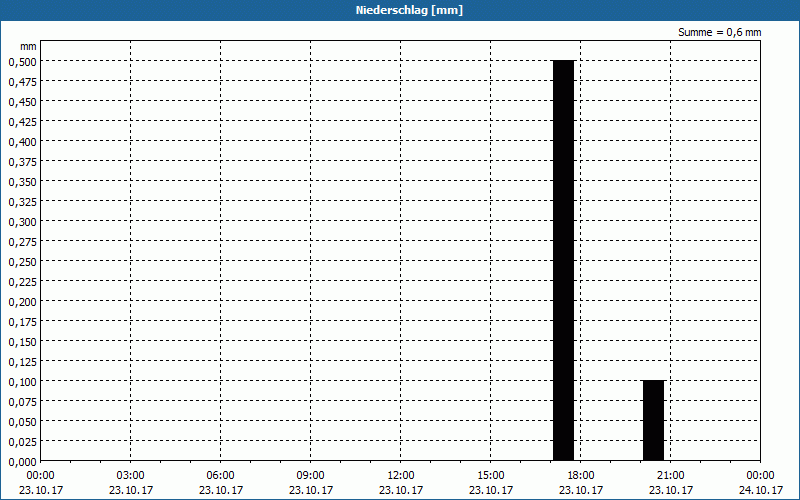Click the 0,450 y-axis value

coord(22,102)
